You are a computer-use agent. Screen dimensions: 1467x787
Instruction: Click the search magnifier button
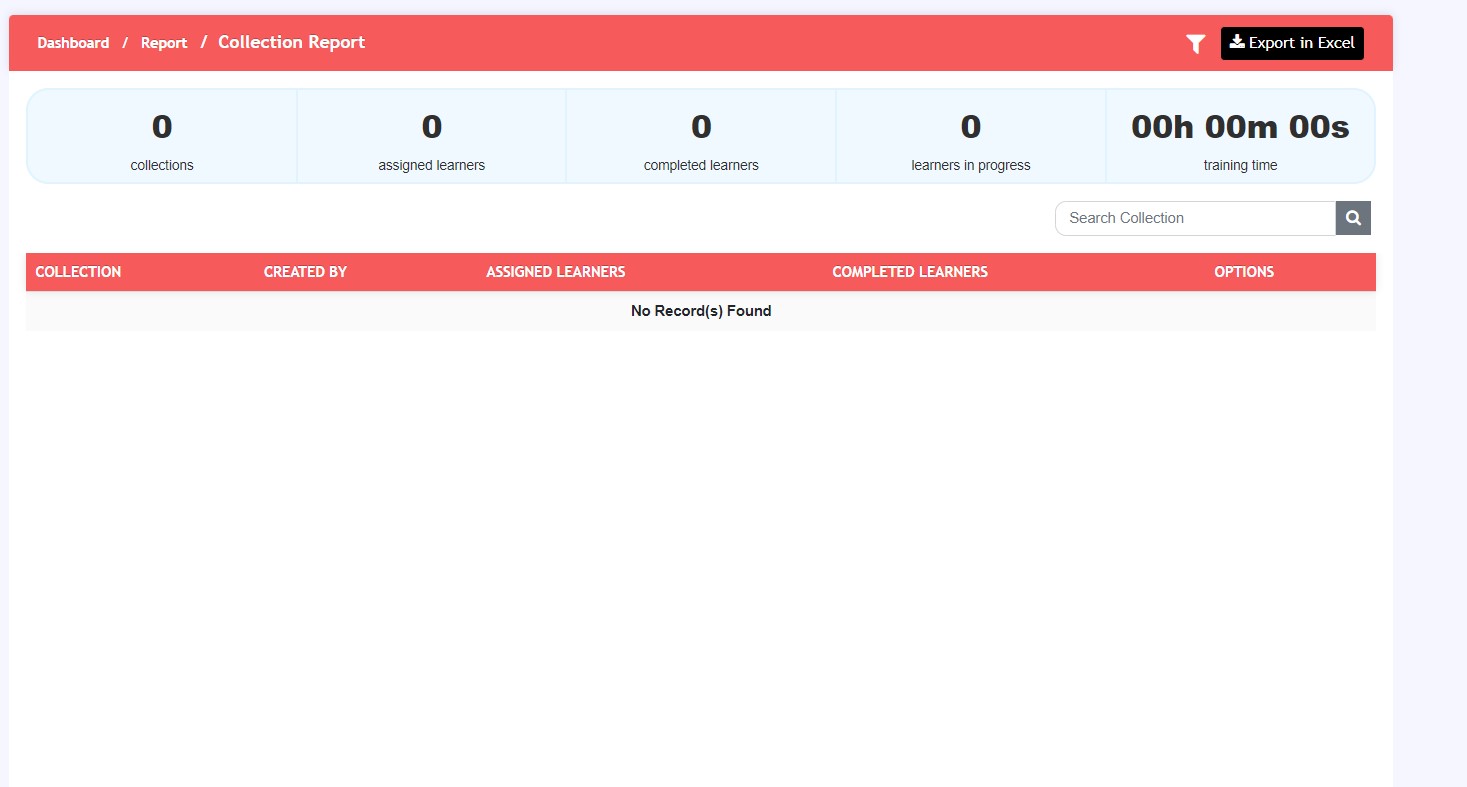pos(1353,218)
